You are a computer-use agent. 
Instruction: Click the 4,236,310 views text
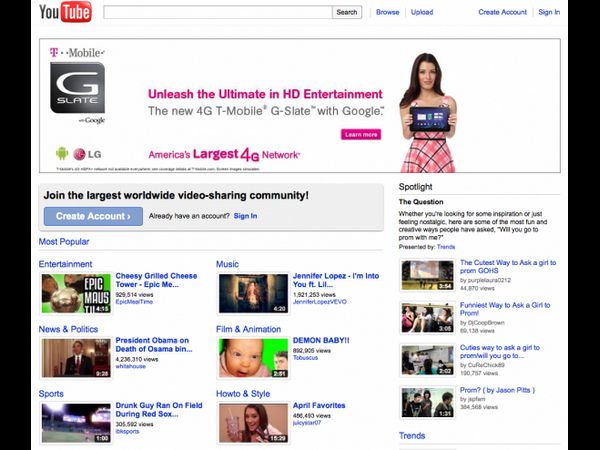coord(137,359)
